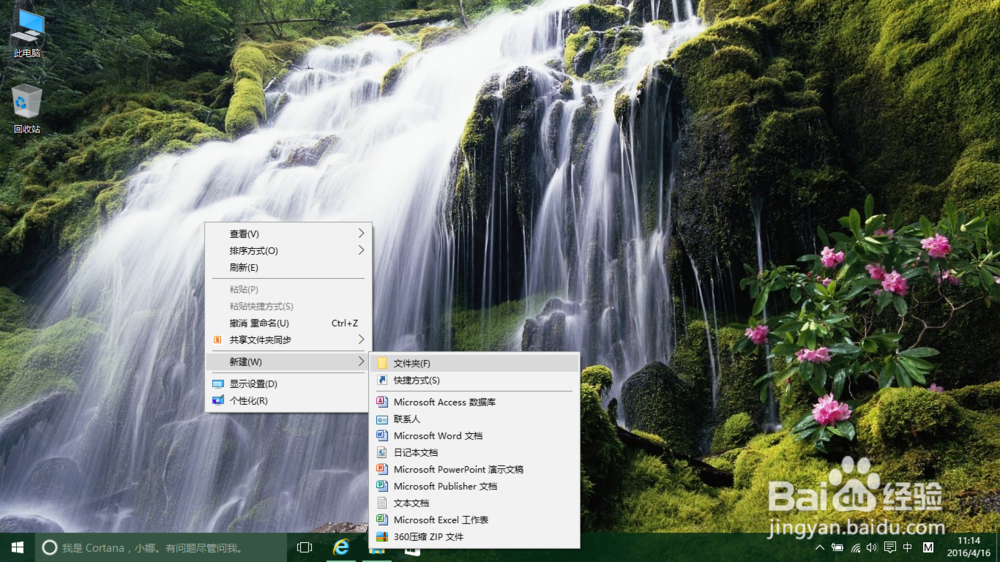The image size is (1000, 562).
Task: Show hidden system tray icons
Action: coord(820,547)
